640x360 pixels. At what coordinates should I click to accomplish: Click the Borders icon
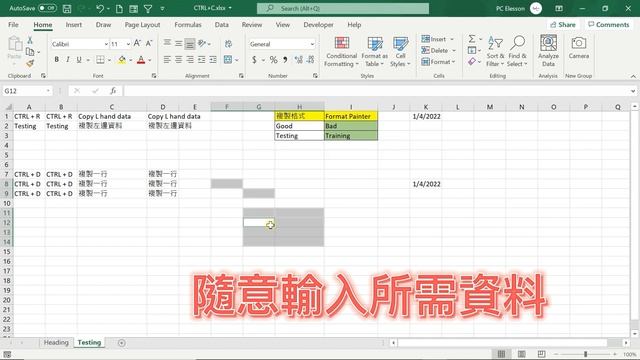coord(100,60)
